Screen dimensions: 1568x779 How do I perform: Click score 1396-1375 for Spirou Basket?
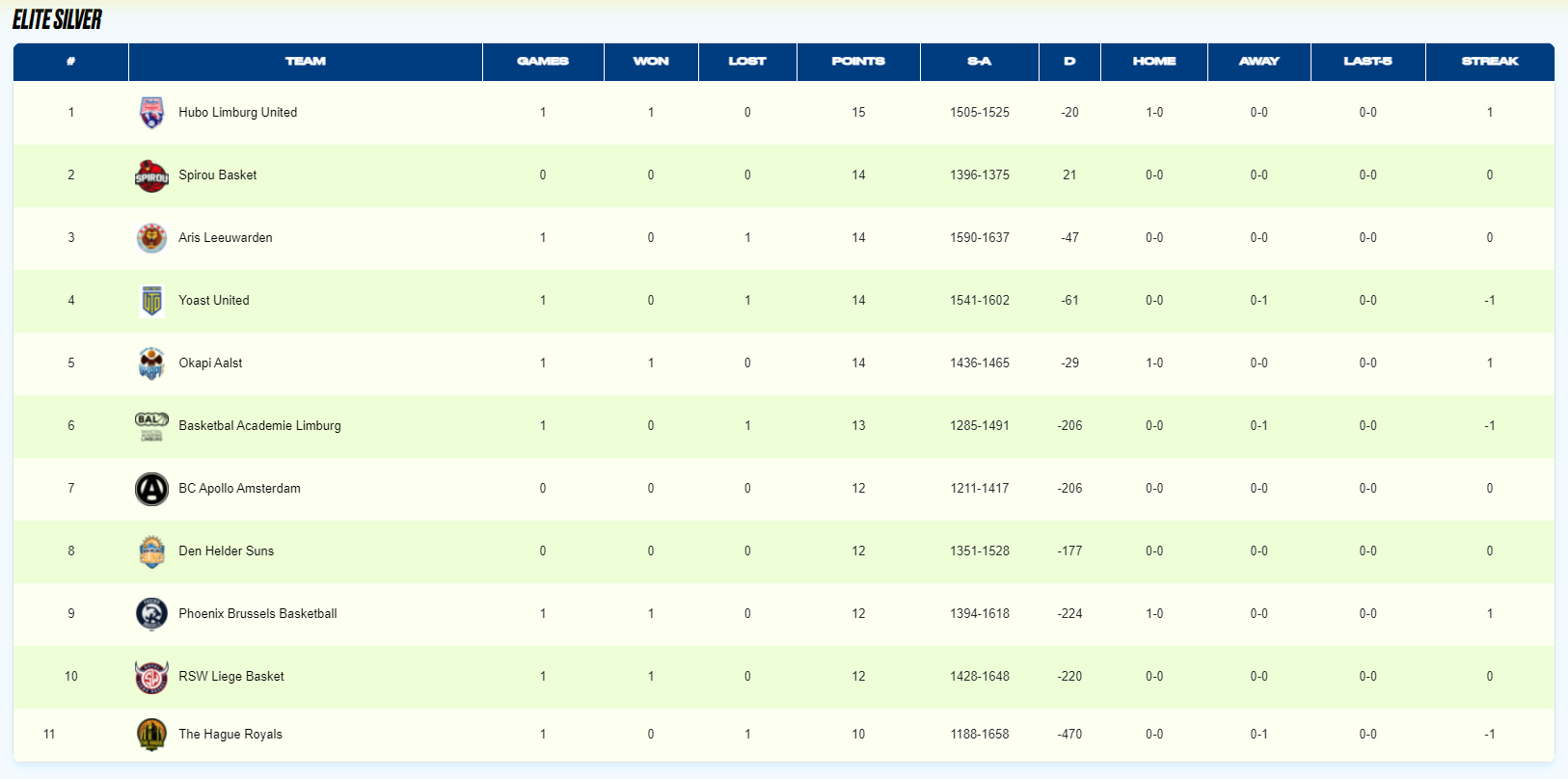pos(980,175)
